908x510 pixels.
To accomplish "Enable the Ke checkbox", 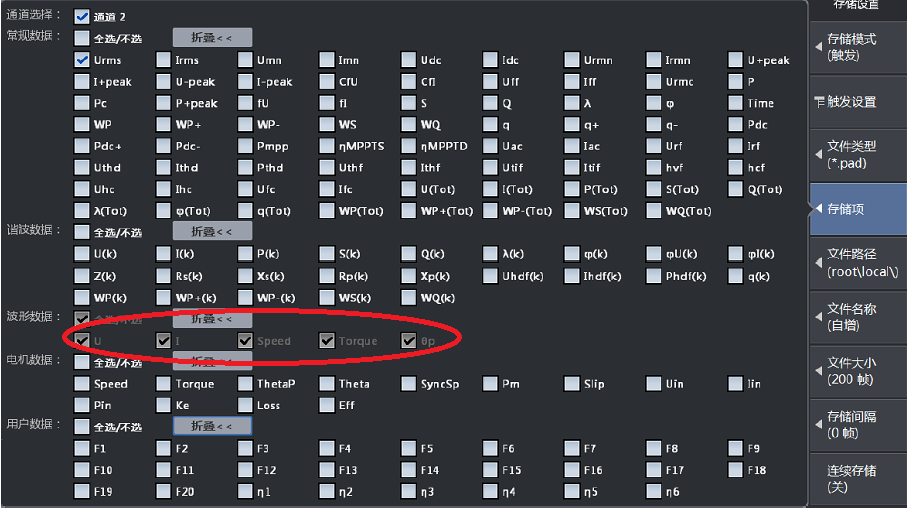I will [163, 405].
